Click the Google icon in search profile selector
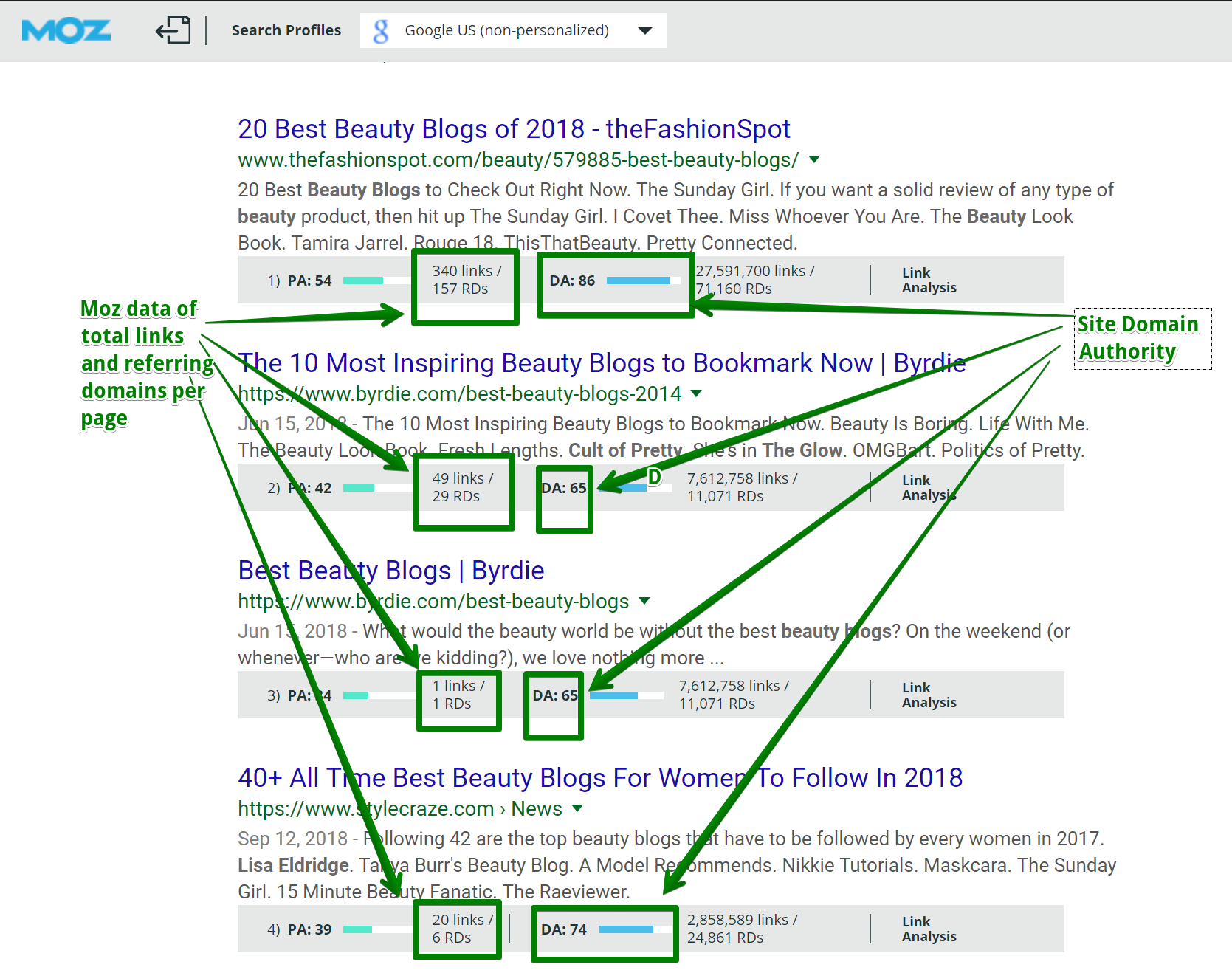The image size is (1232, 970). click(381, 31)
